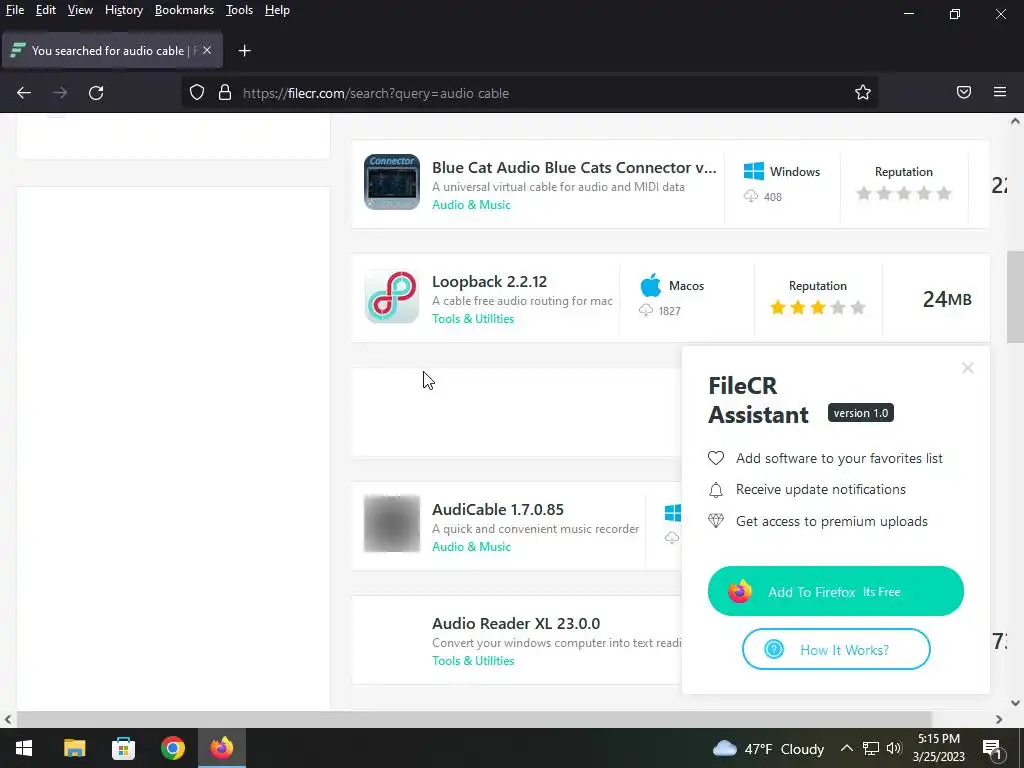Open the Loopback 2.2.12 title link
This screenshot has height=768, width=1024.
(x=489, y=281)
